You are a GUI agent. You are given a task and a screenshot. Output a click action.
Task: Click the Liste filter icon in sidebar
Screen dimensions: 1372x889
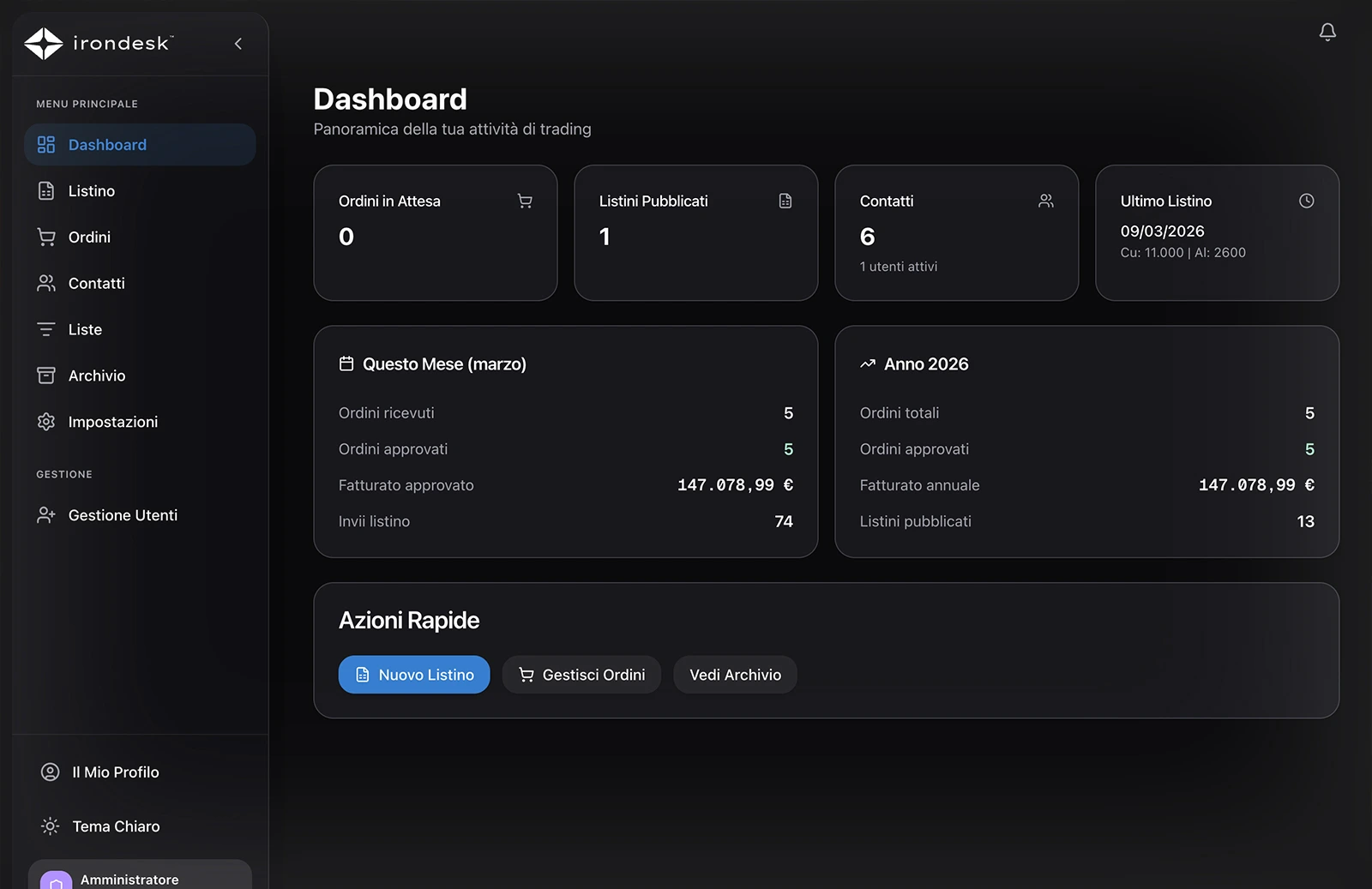(46, 330)
